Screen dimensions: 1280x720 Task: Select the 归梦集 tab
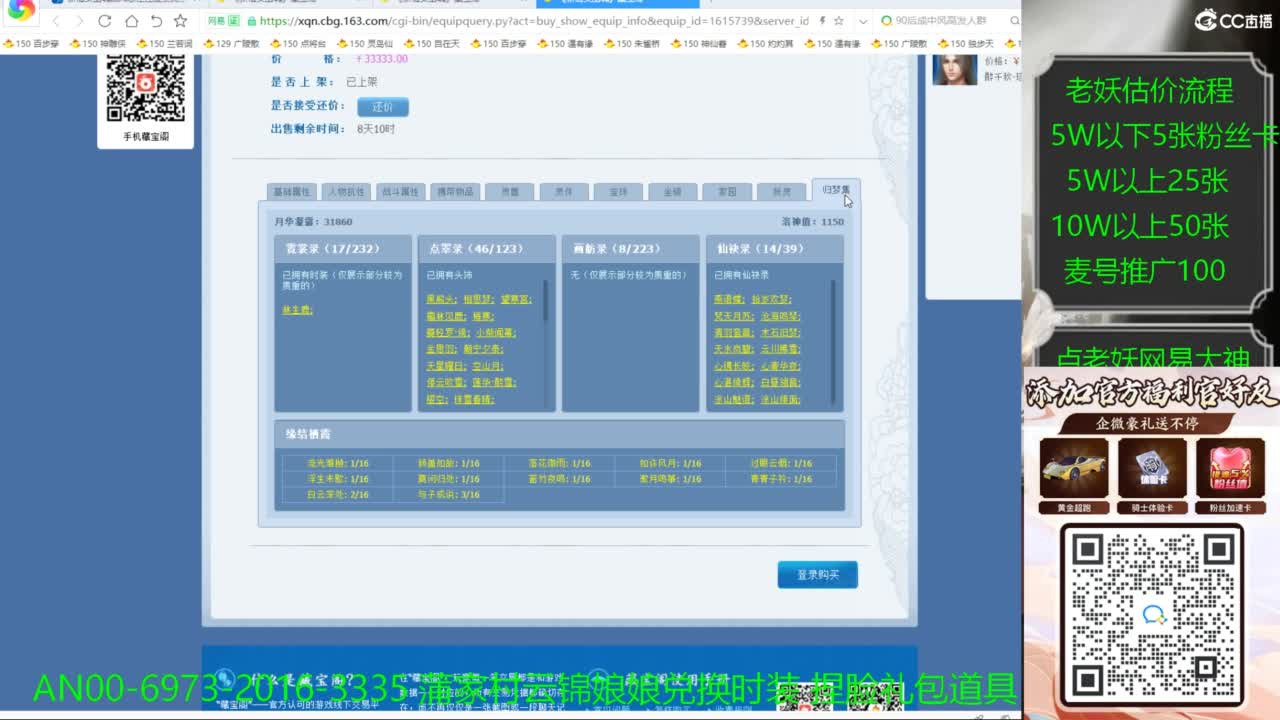pos(836,190)
